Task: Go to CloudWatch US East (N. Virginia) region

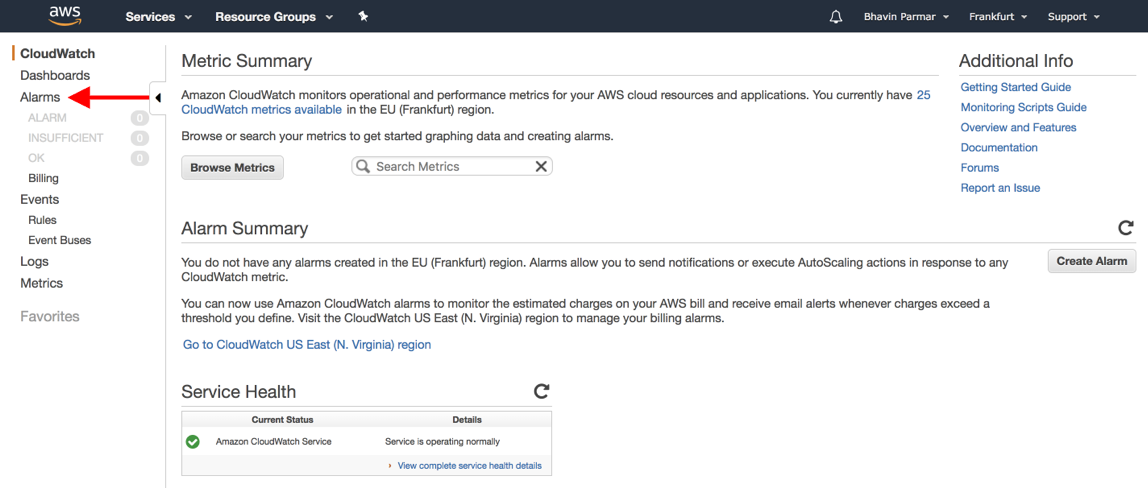Action: (307, 344)
